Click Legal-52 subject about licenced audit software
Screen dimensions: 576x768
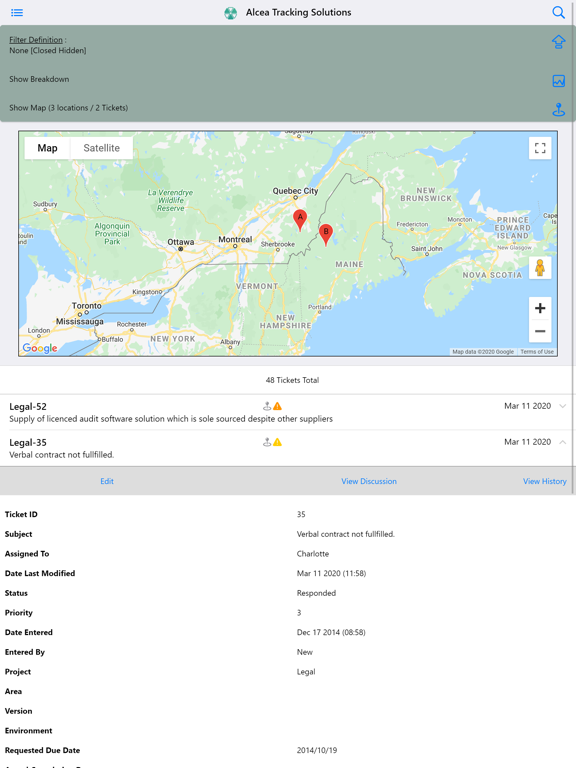171,419
